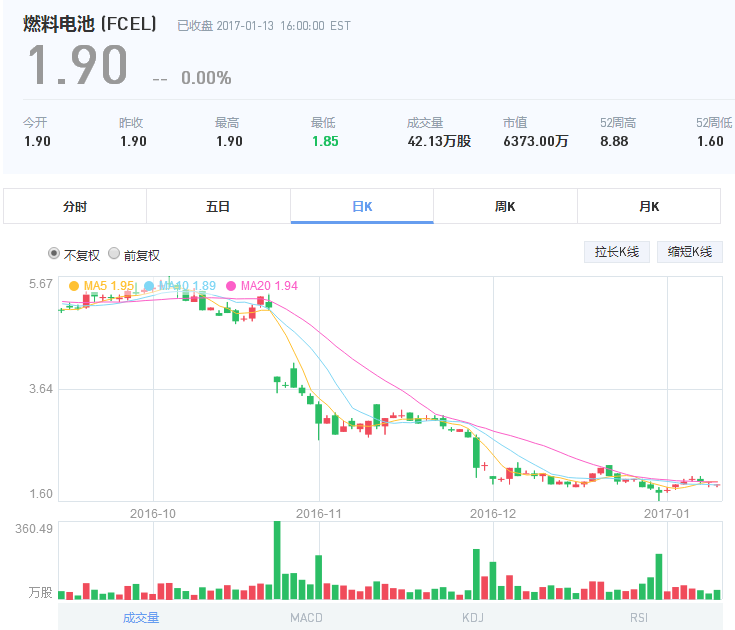The width and height of the screenshot is (735, 630).
Task: Select the 日K chart tab
Action: coord(362,207)
